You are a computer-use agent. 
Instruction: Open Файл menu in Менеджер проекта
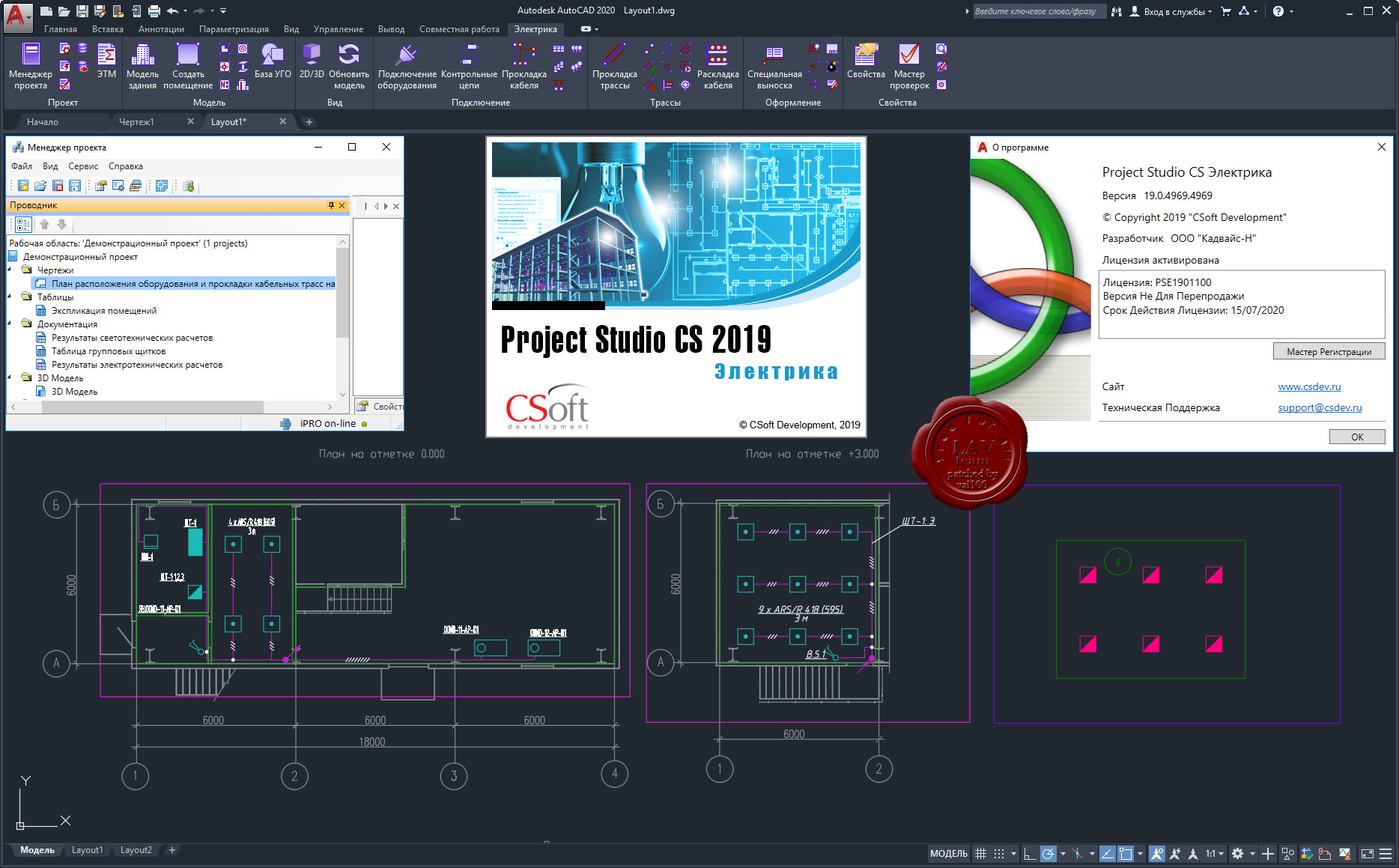point(21,166)
